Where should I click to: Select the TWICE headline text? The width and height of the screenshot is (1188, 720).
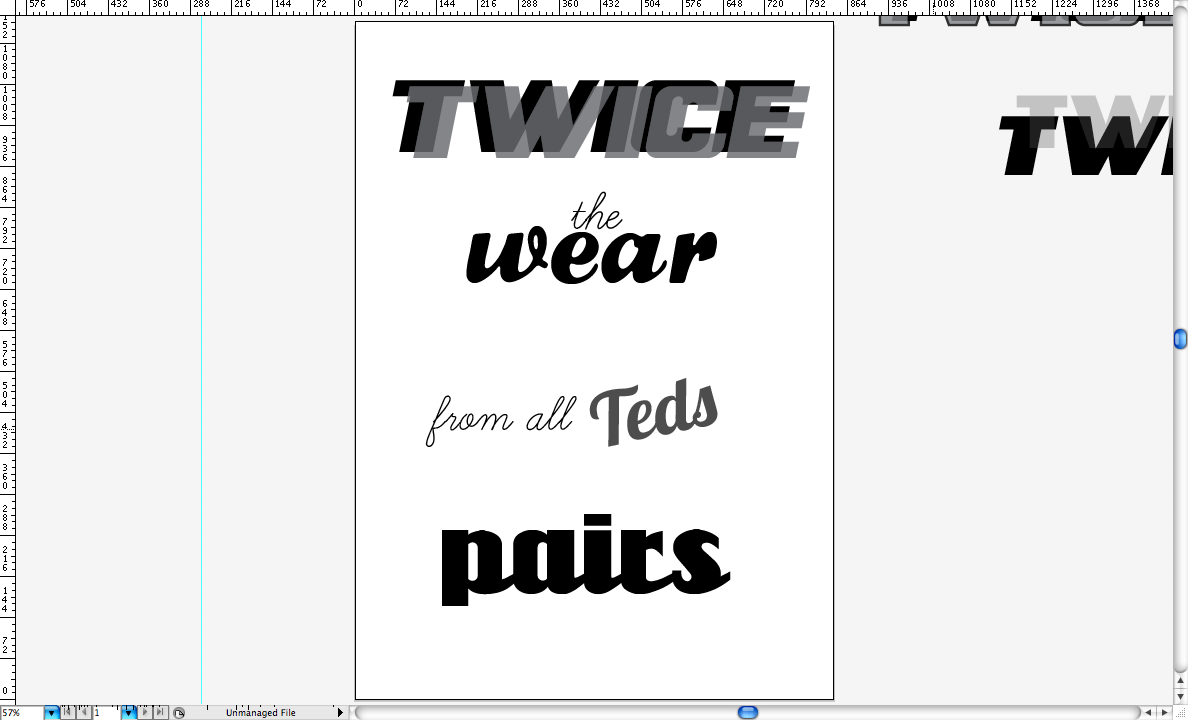(601, 119)
